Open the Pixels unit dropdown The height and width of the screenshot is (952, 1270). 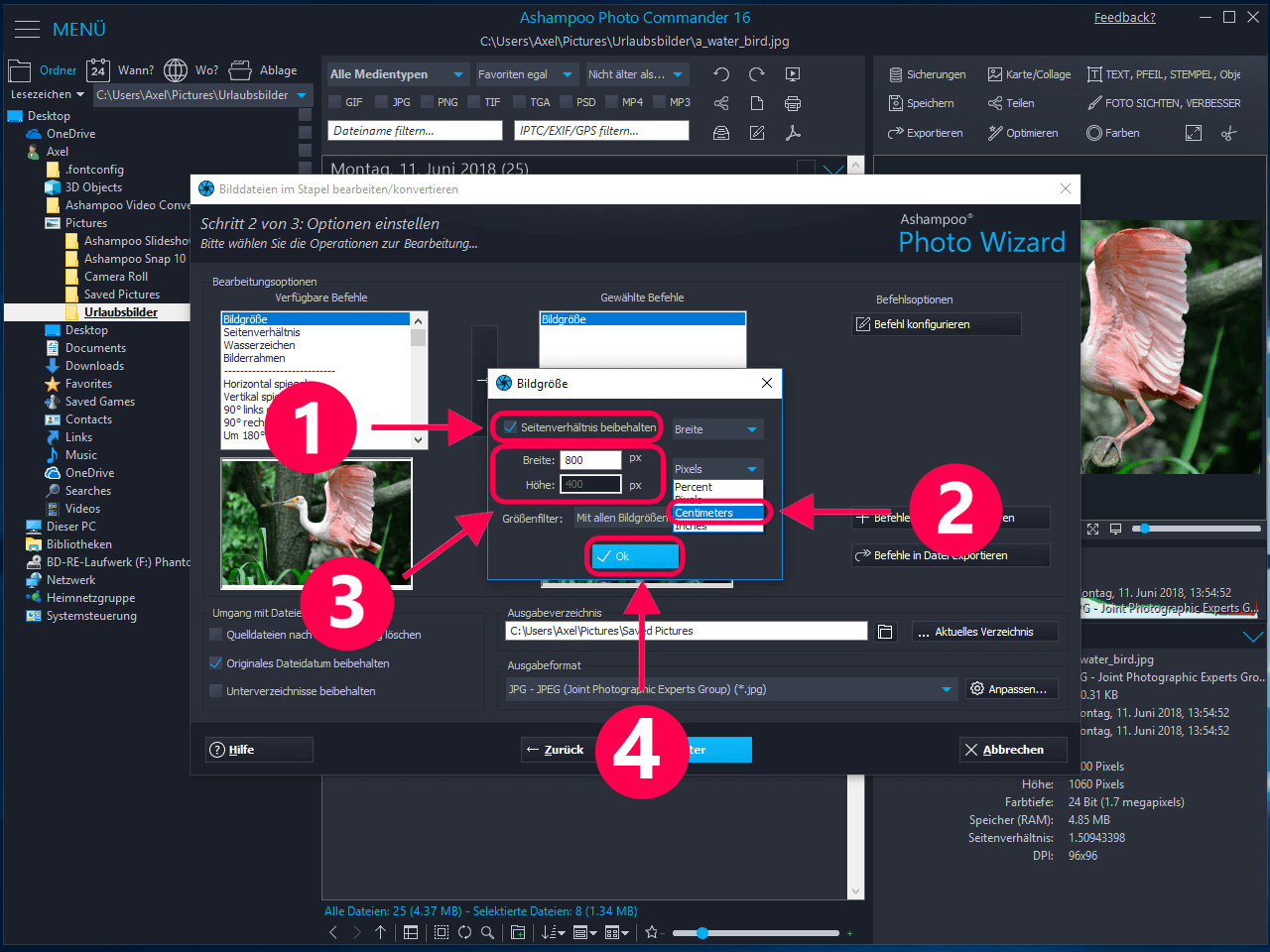click(x=717, y=469)
